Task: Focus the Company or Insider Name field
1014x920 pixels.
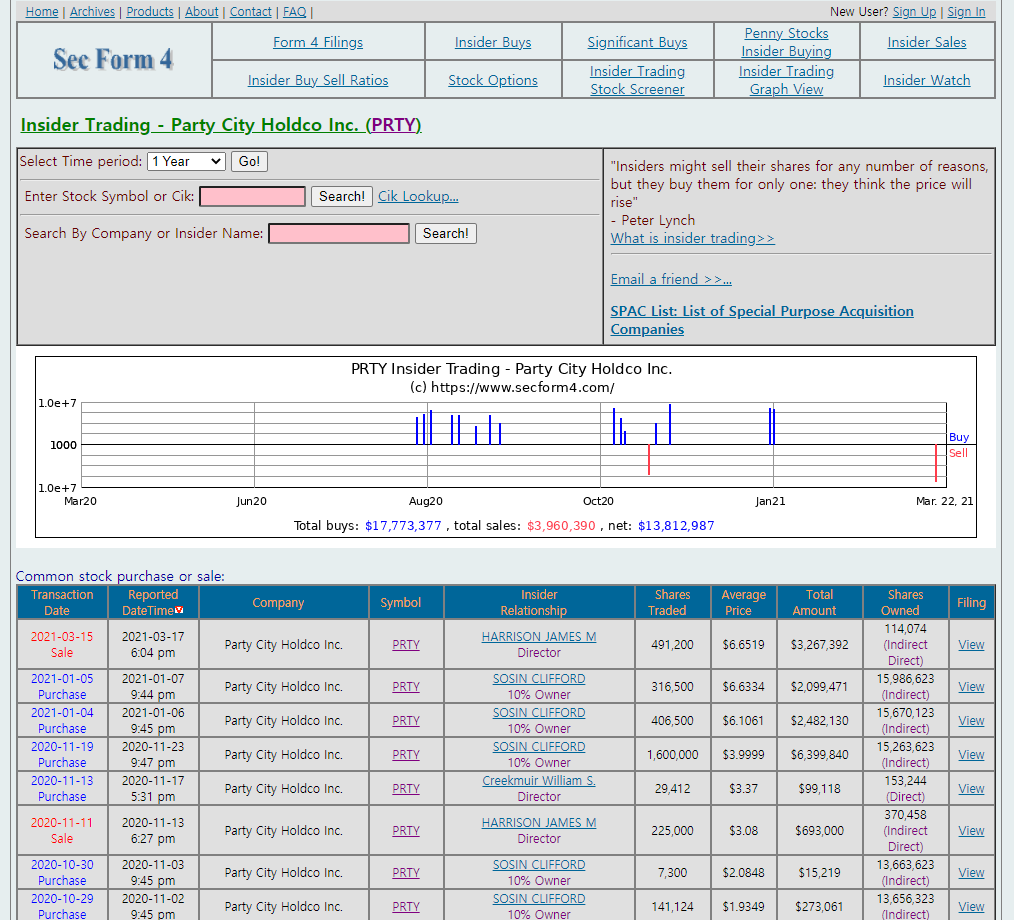Action: click(x=339, y=233)
